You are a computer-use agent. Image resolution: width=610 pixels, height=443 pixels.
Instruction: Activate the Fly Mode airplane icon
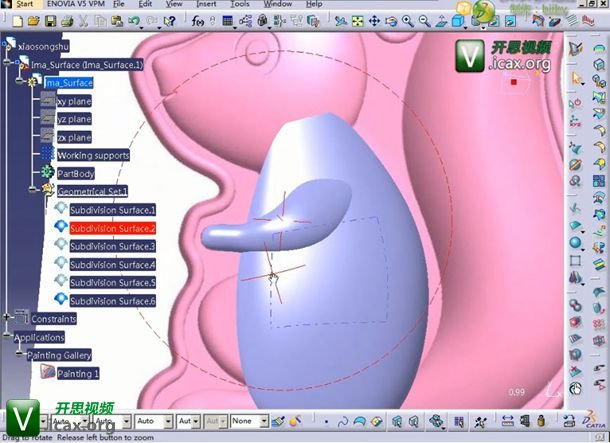[x=340, y=21]
